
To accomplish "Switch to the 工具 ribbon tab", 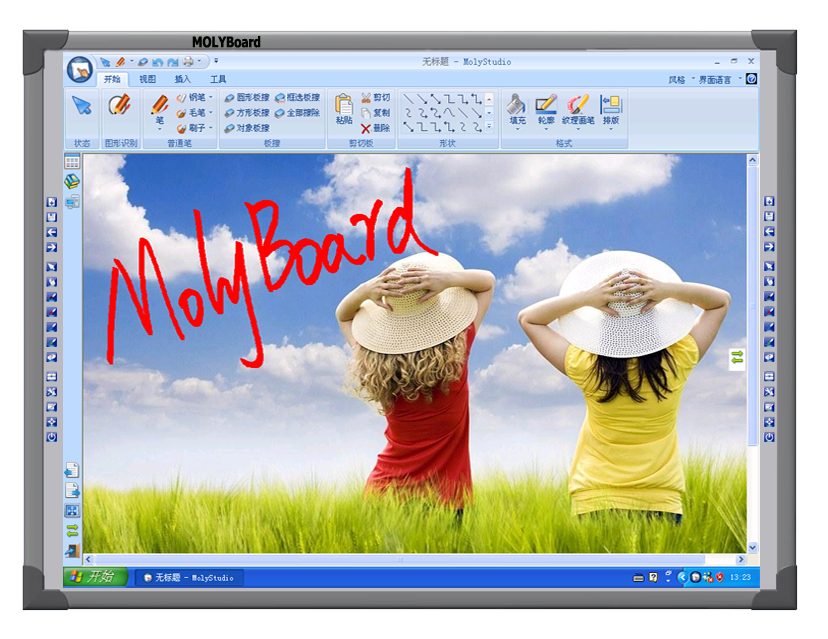I will (218, 79).
